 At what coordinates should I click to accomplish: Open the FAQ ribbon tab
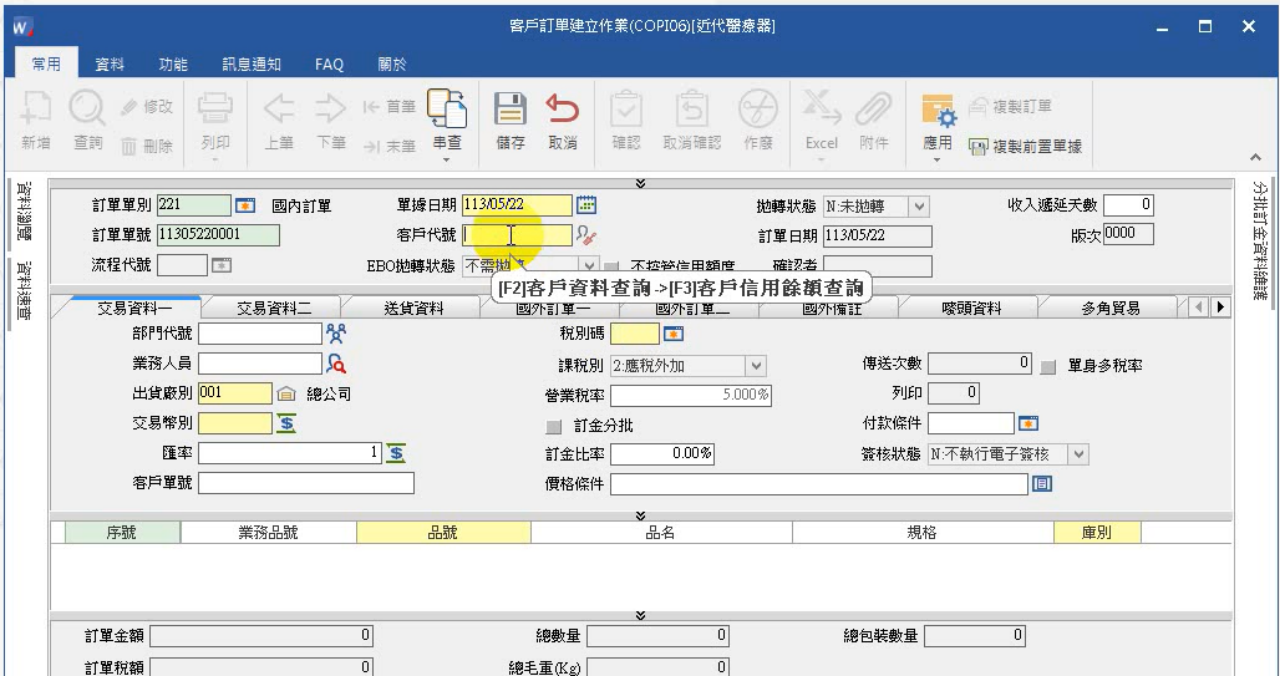[329, 64]
